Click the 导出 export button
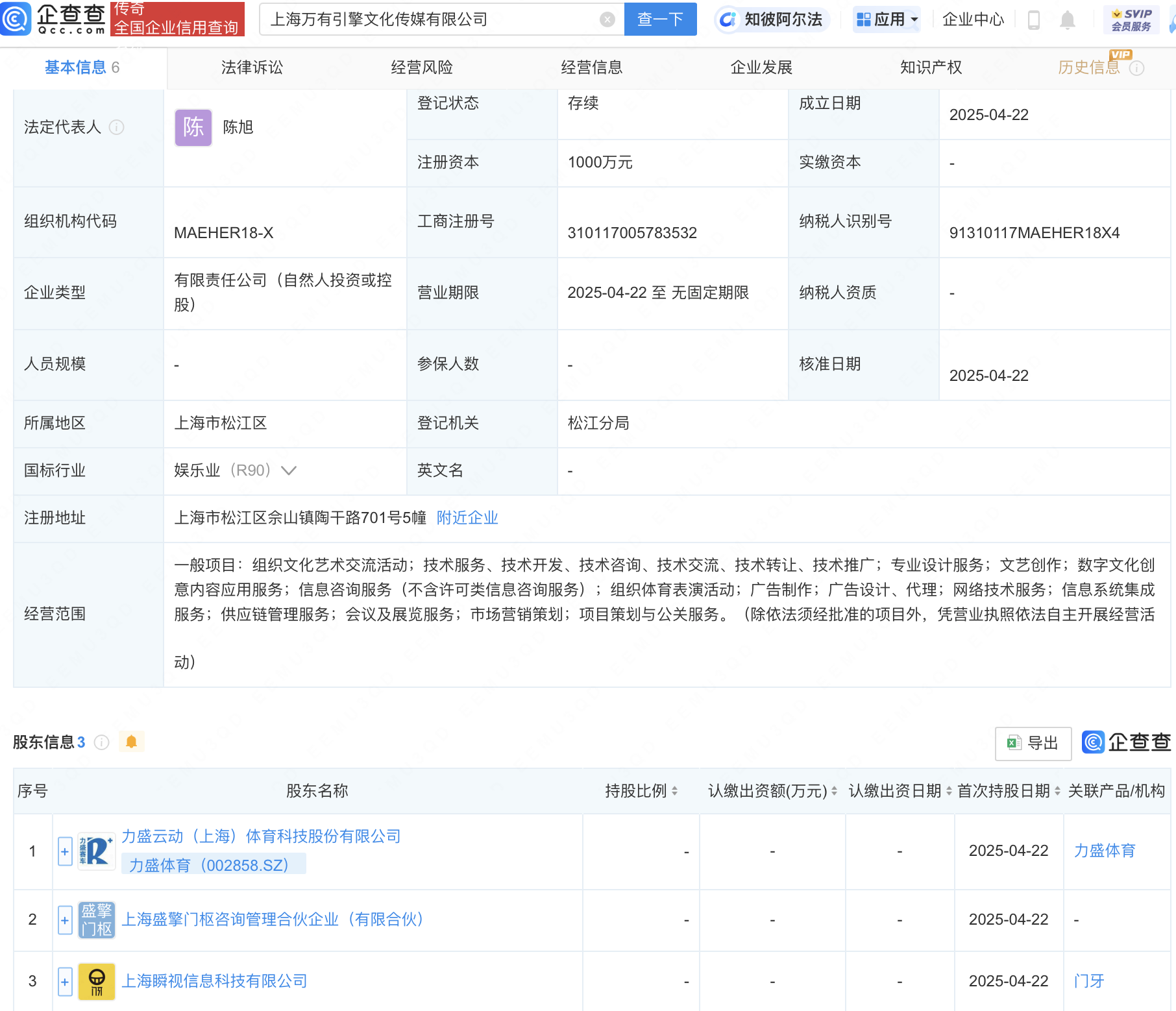Viewport: 1176px width, 1011px height. (1033, 743)
